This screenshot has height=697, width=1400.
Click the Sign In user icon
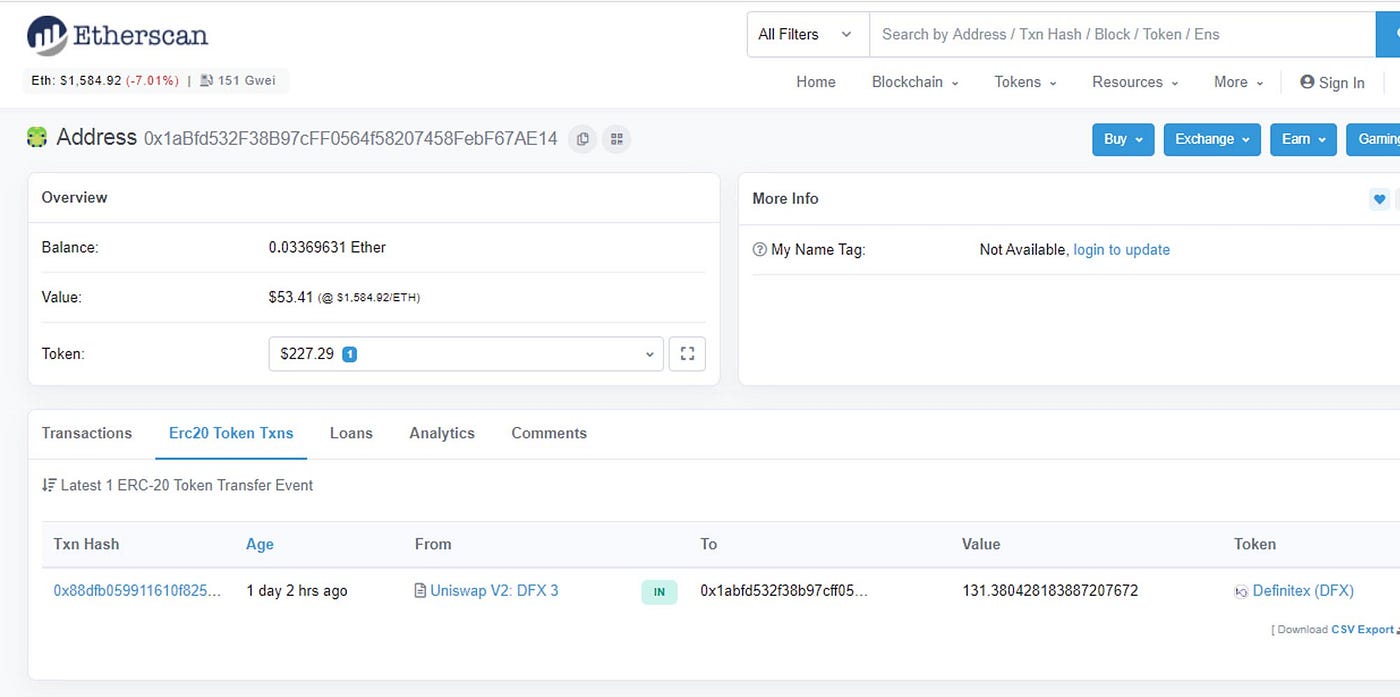[1307, 82]
